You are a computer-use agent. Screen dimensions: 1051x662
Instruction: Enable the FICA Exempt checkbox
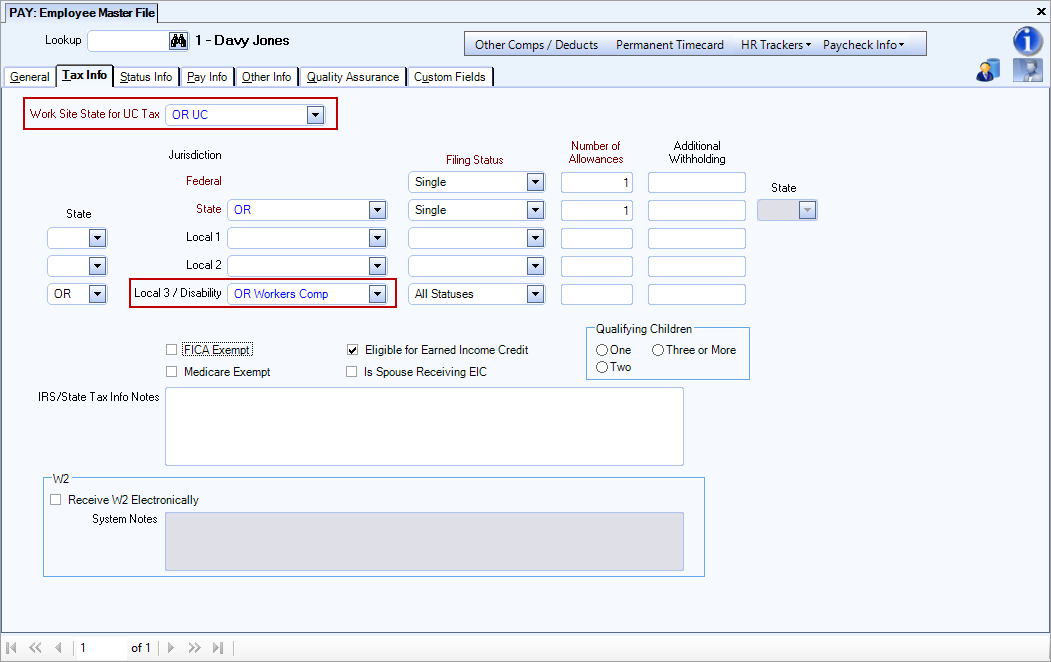(171, 350)
